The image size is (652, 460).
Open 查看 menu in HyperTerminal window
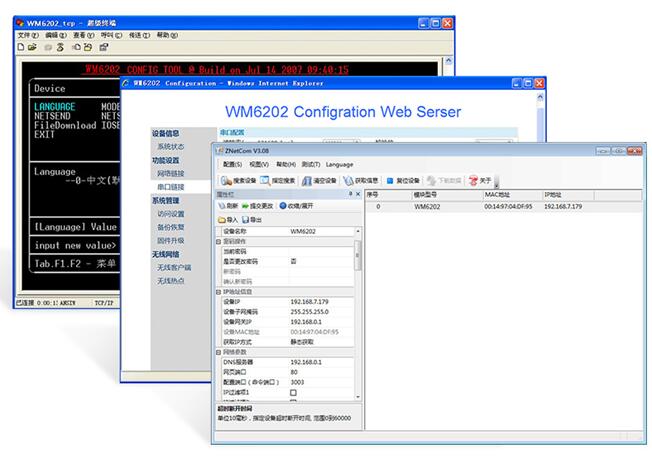pos(84,35)
